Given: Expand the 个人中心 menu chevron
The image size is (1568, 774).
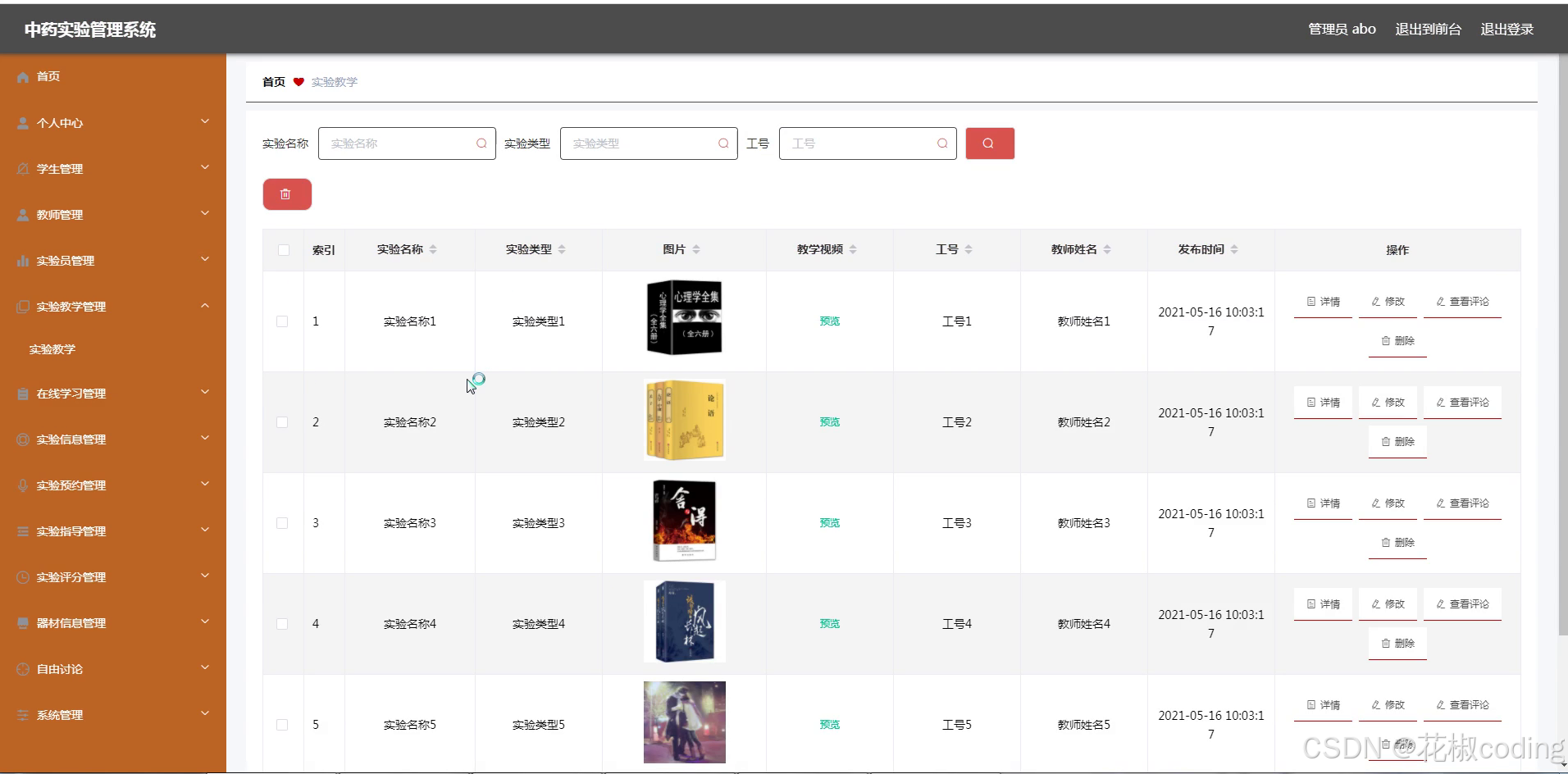Looking at the screenshot, I should 205,121.
